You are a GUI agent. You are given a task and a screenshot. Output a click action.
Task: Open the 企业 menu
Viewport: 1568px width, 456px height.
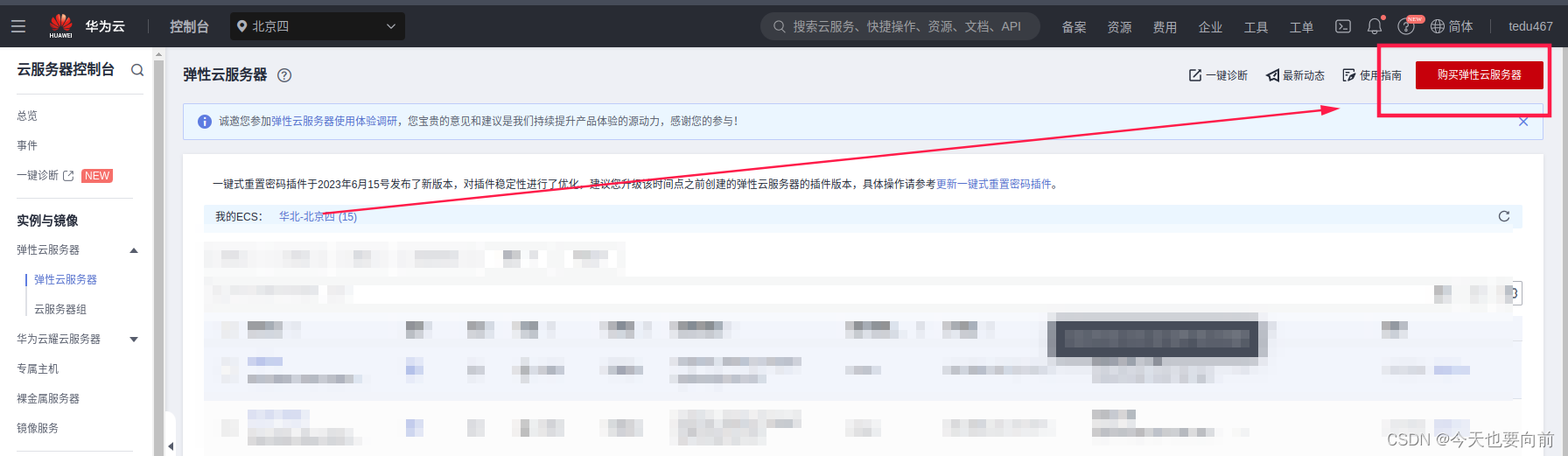coord(1210,27)
